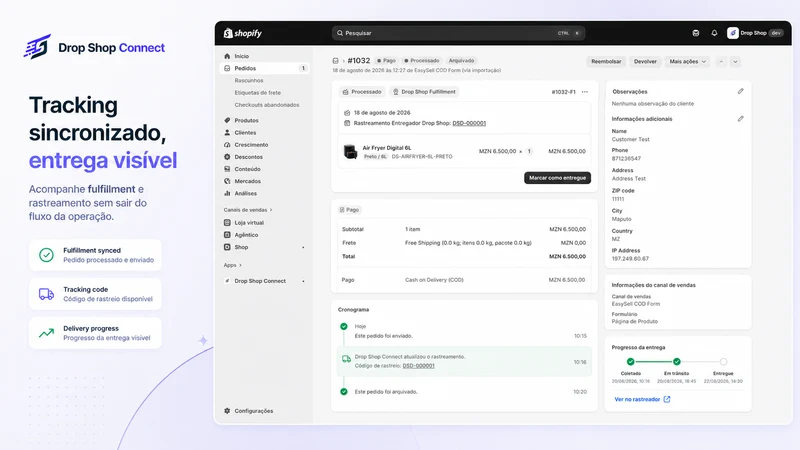Open the Pedidos menu item

point(264,68)
